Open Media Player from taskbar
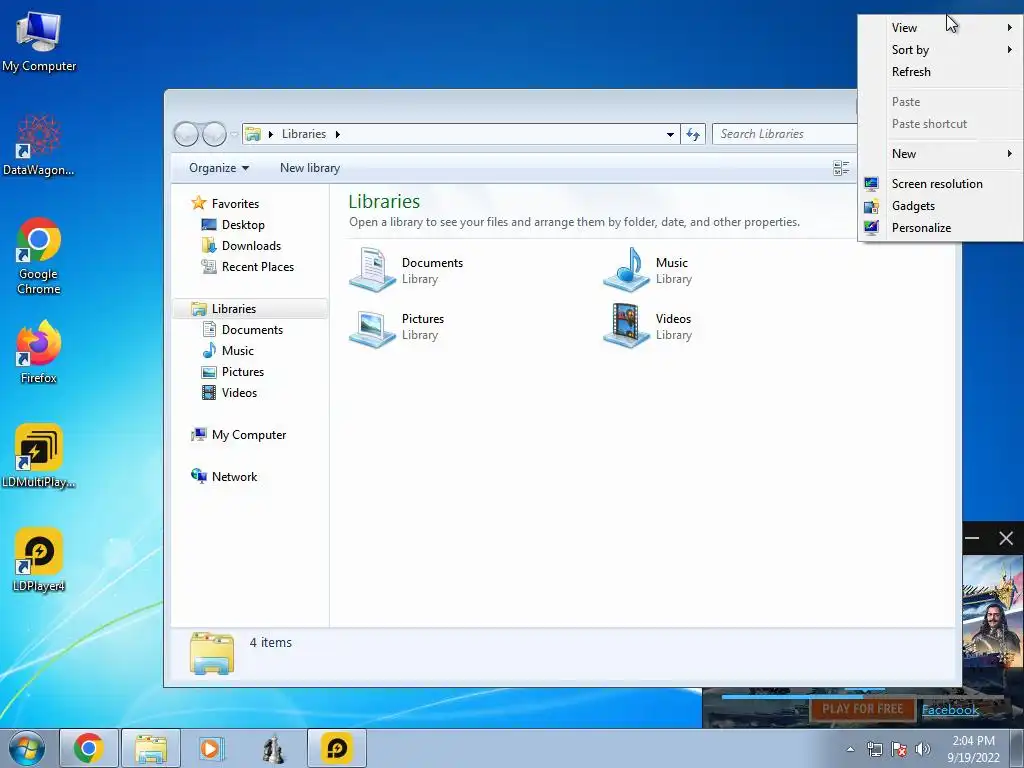 pos(211,748)
